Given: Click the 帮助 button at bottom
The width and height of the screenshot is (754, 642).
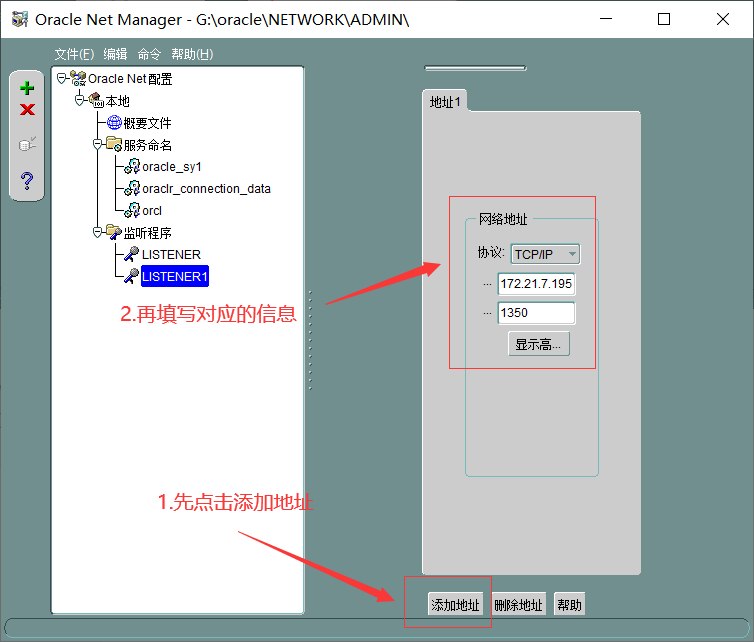Looking at the screenshot, I should tap(569, 604).
